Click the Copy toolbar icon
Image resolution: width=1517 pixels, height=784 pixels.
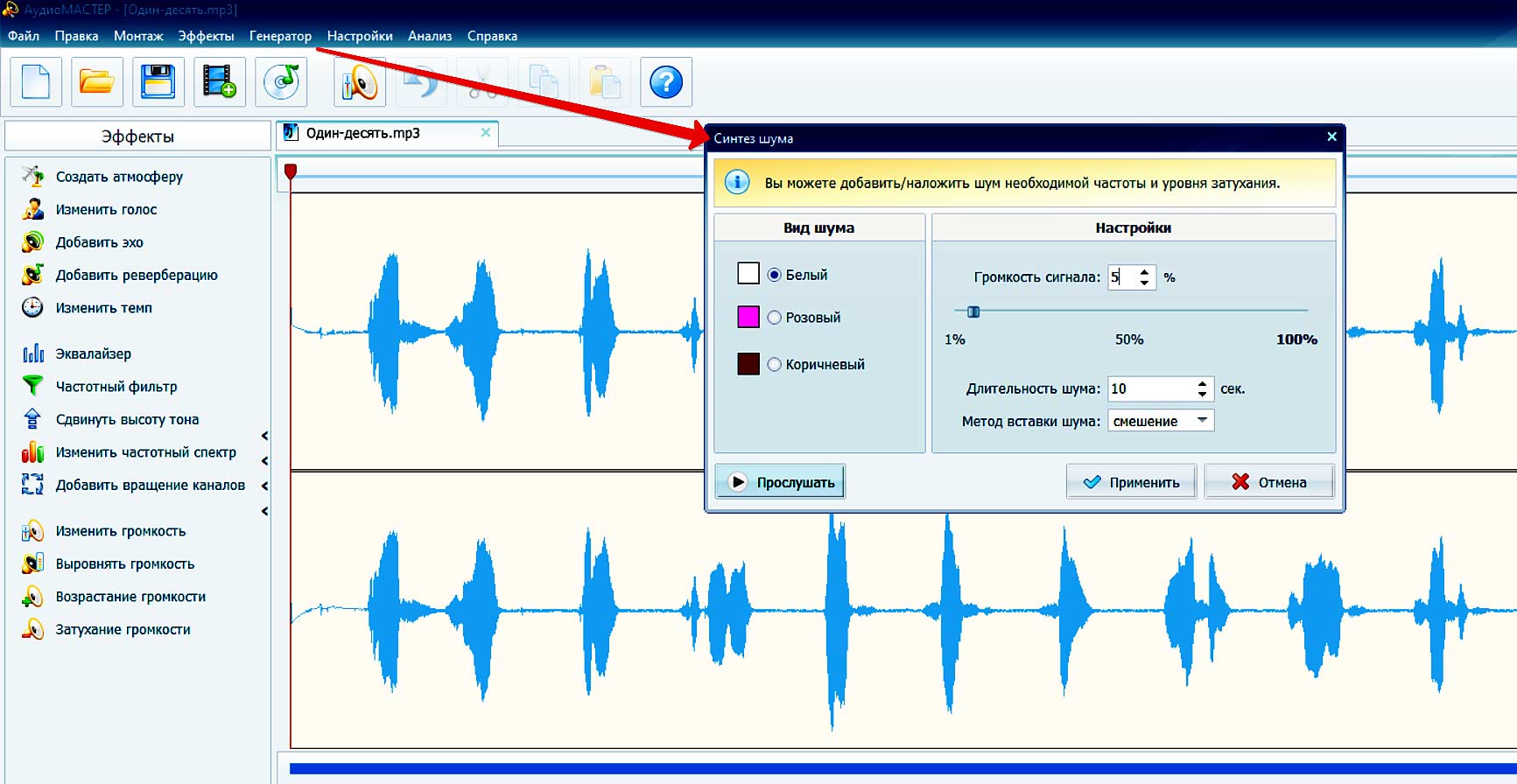[544, 82]
